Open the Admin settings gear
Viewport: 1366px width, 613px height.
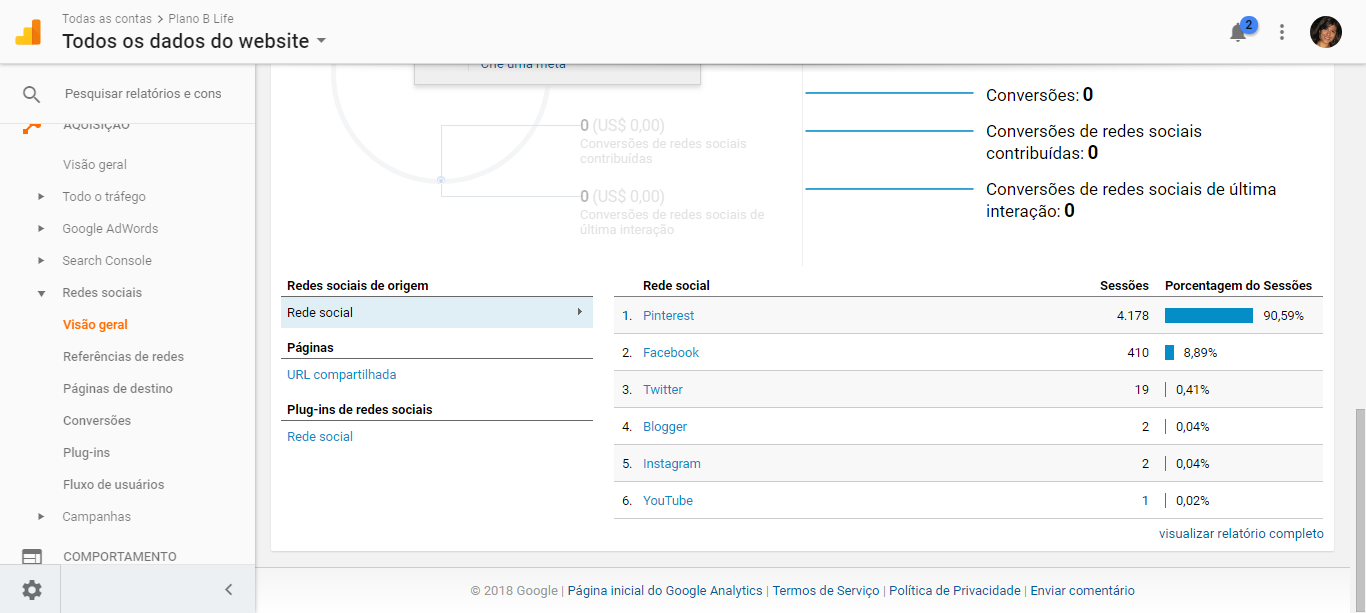pos(32,590)
